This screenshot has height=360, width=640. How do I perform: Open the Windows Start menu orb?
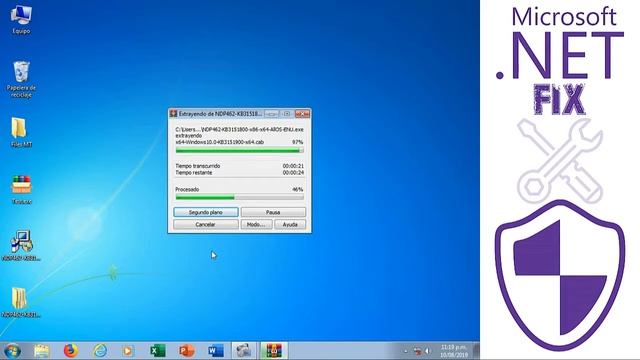click(x=12, y=351)
